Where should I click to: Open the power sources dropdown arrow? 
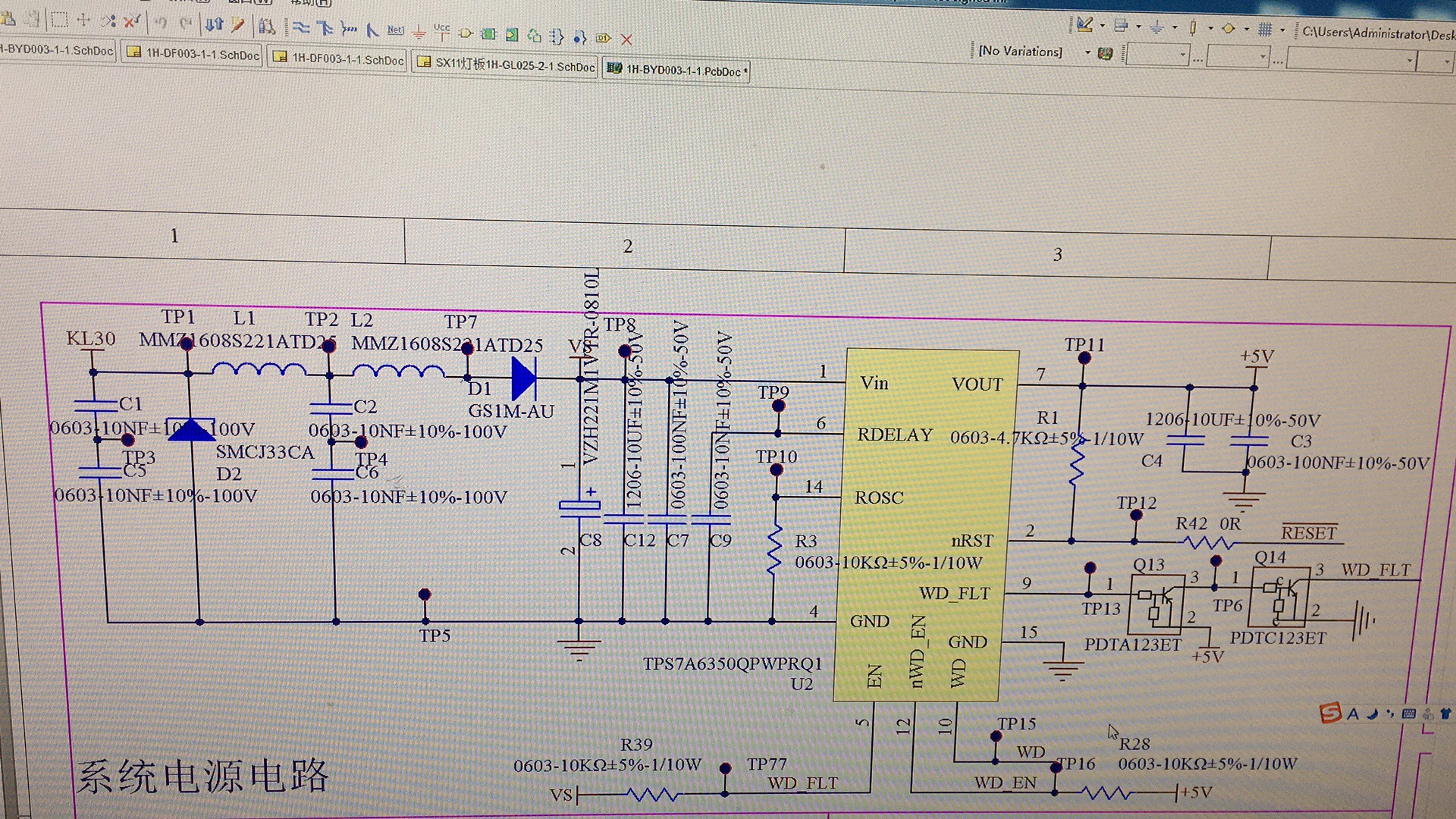pos(1174,27)
